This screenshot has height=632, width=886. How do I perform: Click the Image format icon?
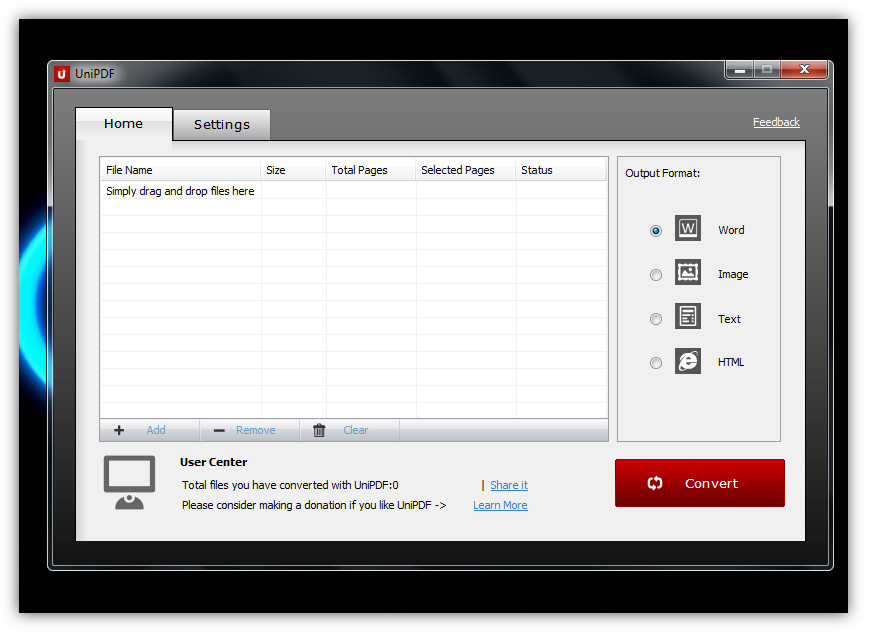687,273
